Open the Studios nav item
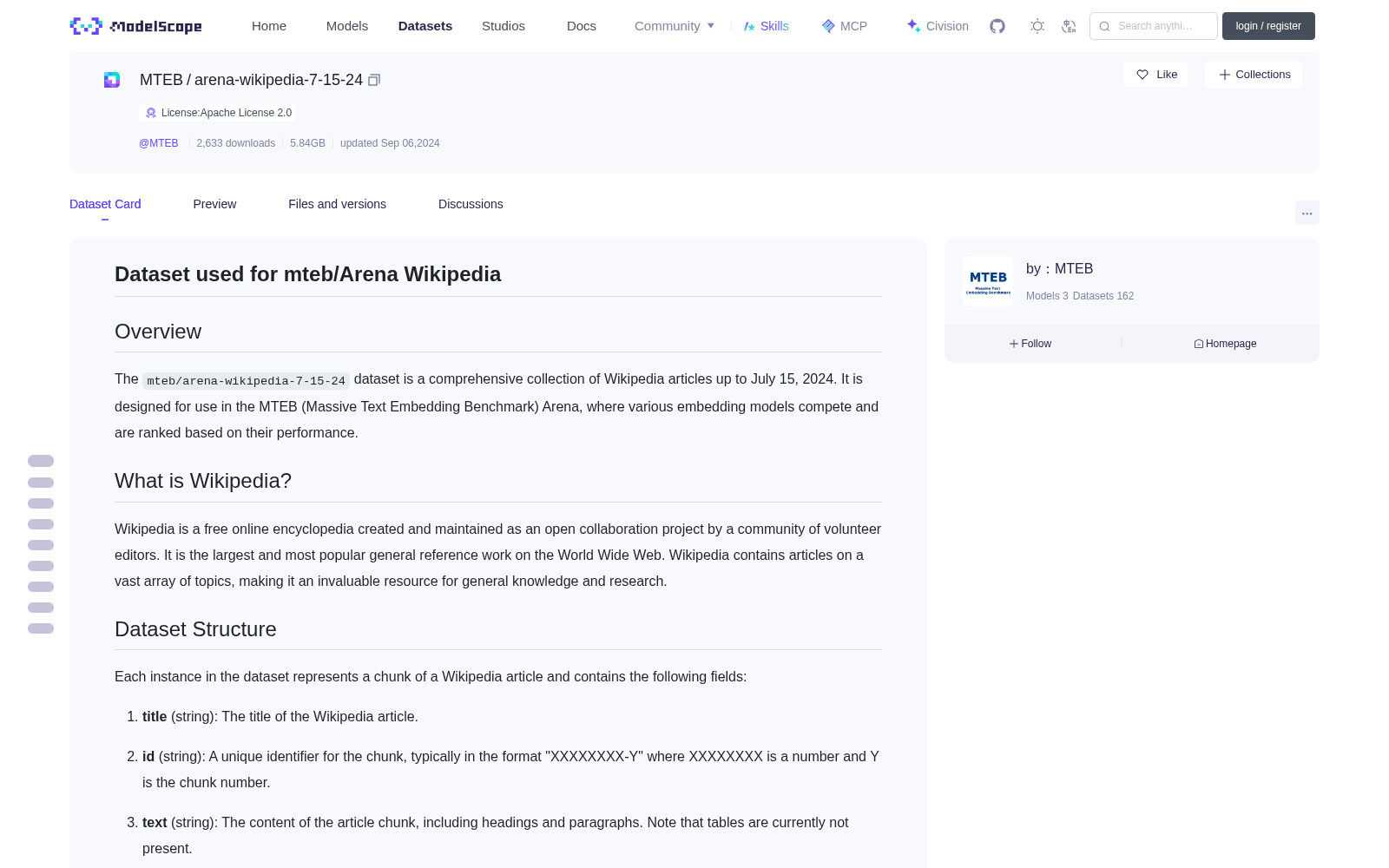Screen dimensions: 1389x868 click(504, 26)
